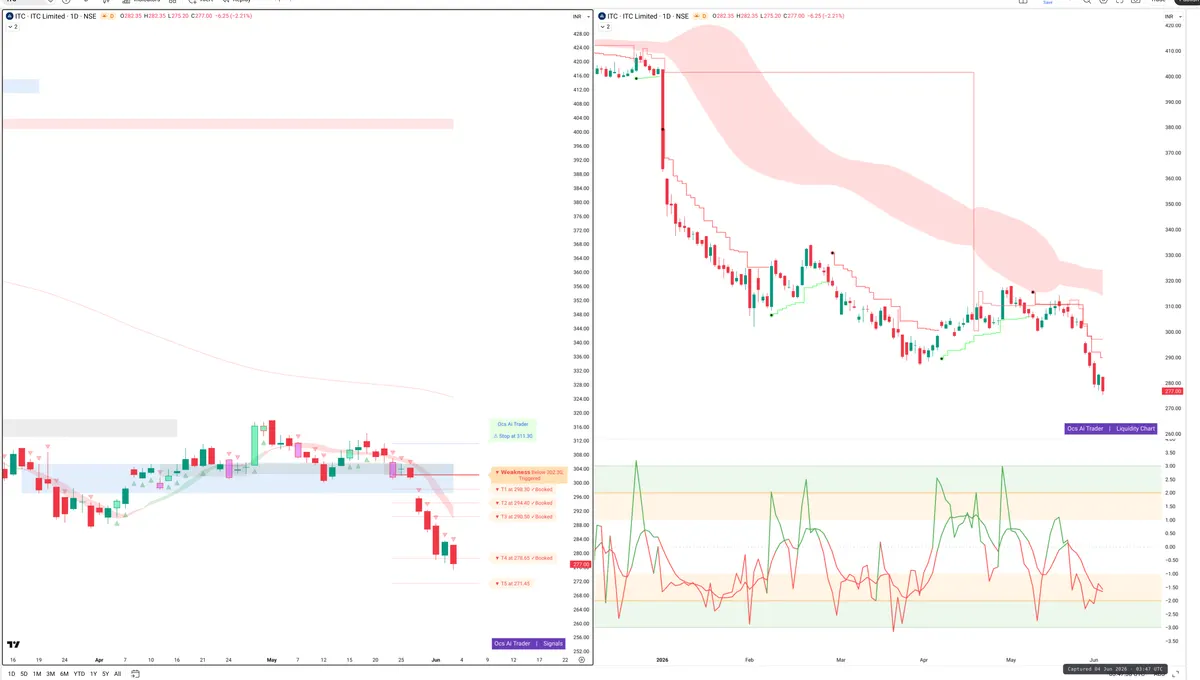Select the 1Y time range
This screenshot has width=1200, height=680.
pyautogui.click(x=93, y=674)
